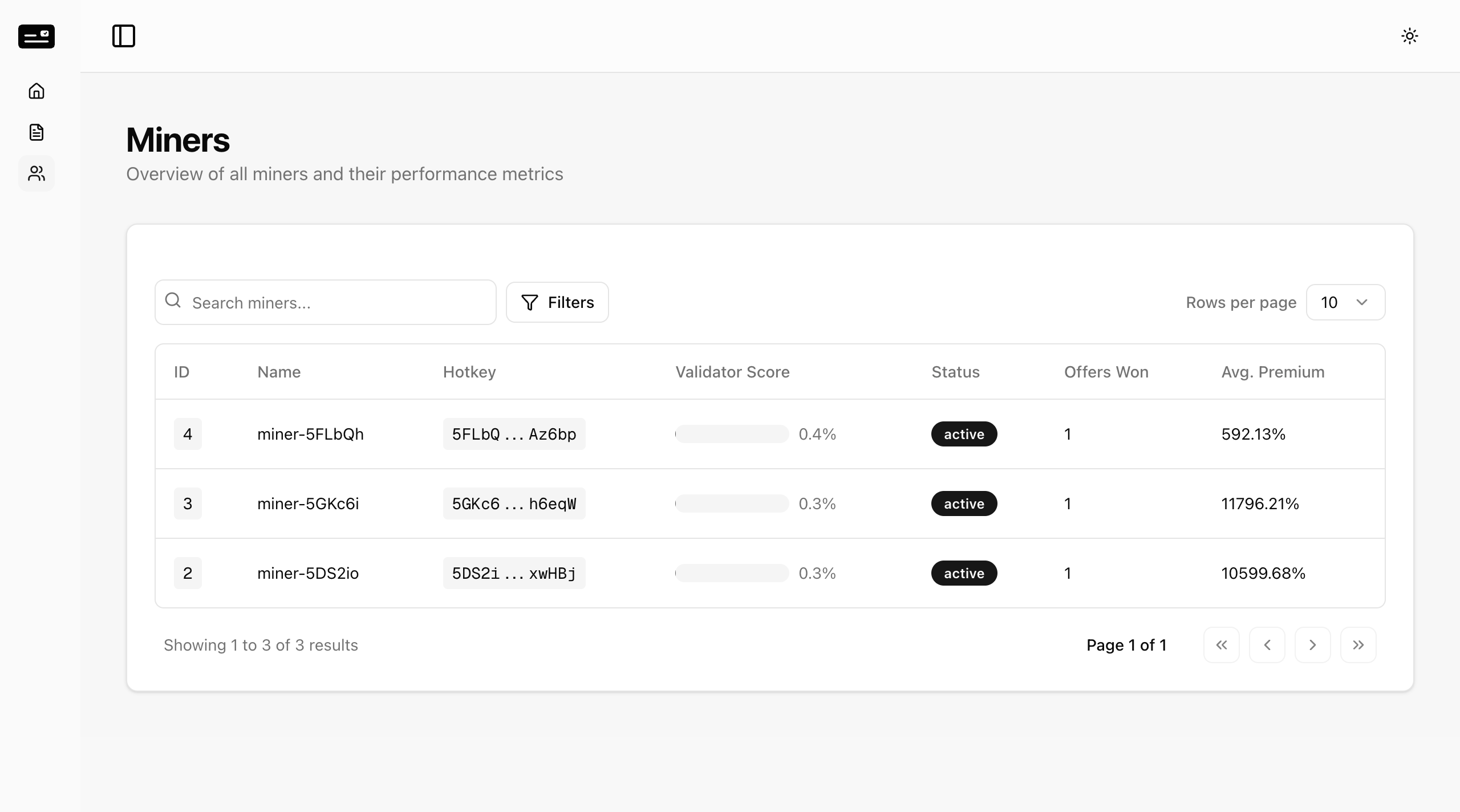Click inside the Search miners field
The height and width of the screenshot is (812, 1460).
tap(326, 302)
